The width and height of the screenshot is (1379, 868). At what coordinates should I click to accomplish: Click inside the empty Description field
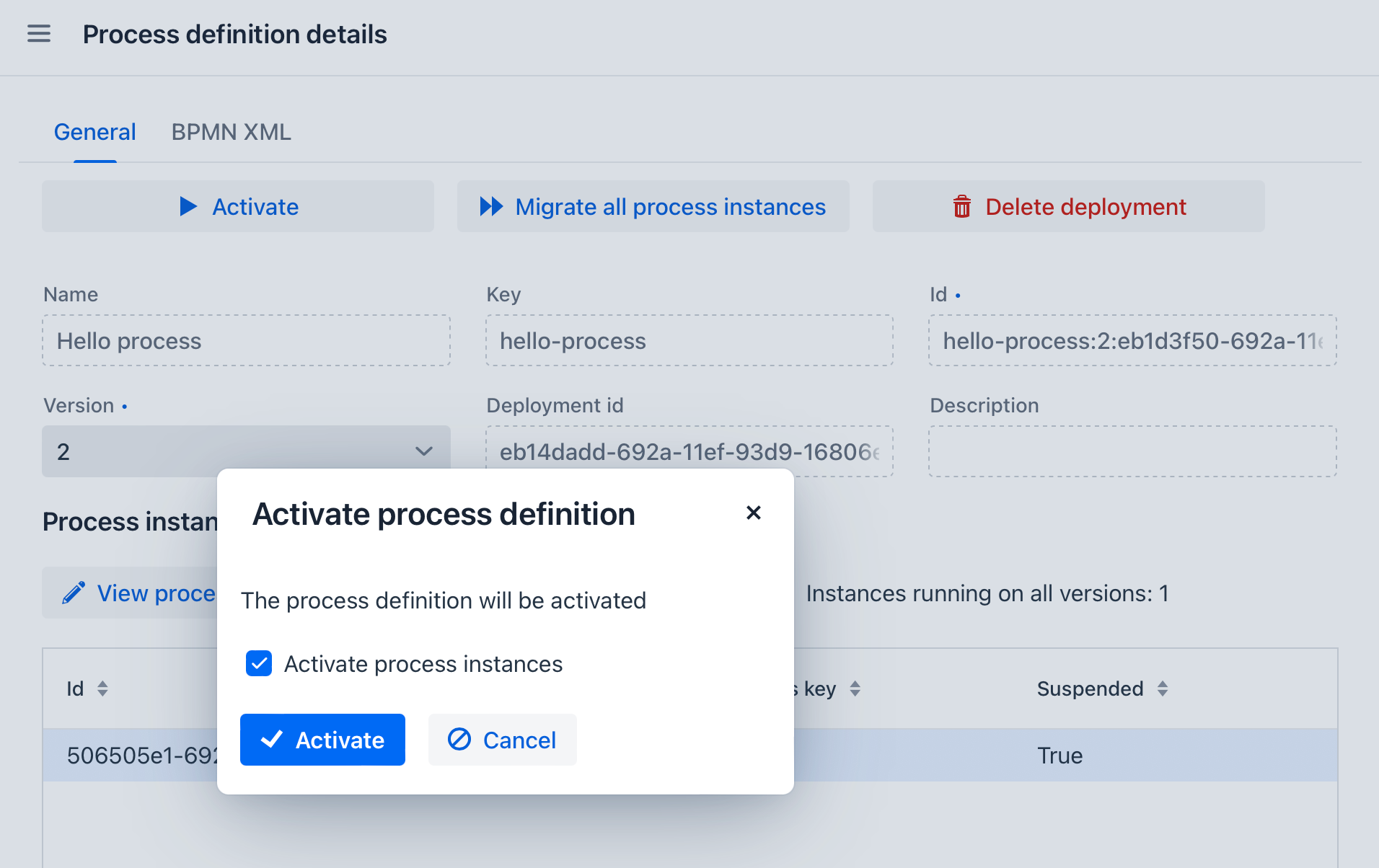click(x=1132, y=451)
